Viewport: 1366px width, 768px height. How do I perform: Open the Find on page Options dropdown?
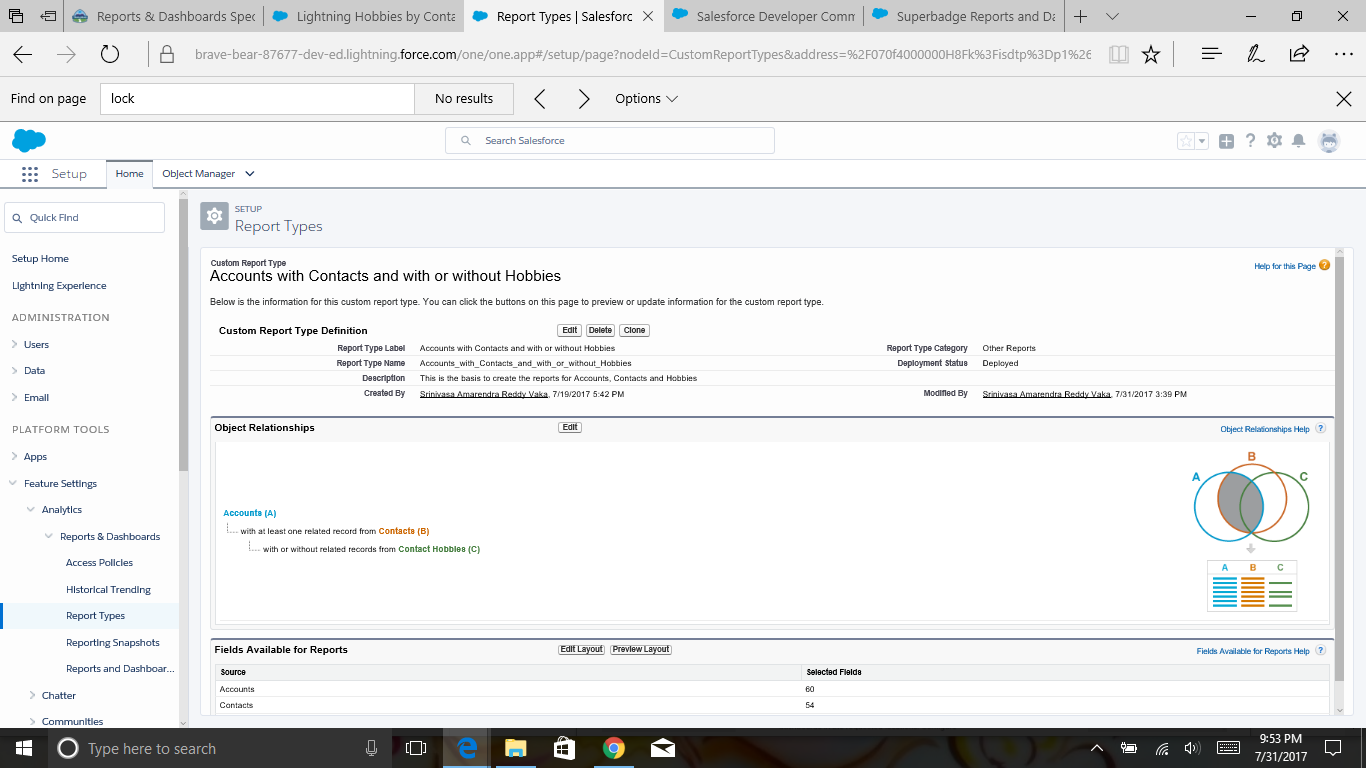click(x=646, y=99)
